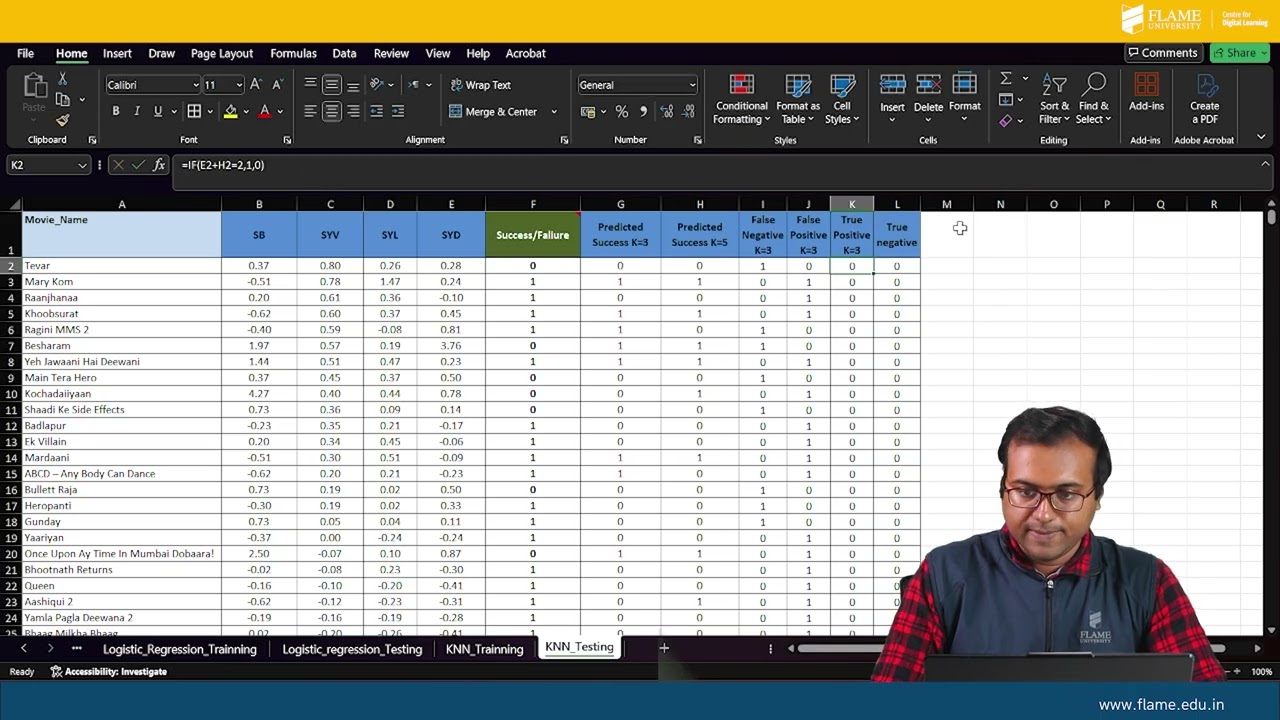Open the font size 11 dropdown
Viewport: 1280px width, 720px height.
238,85
